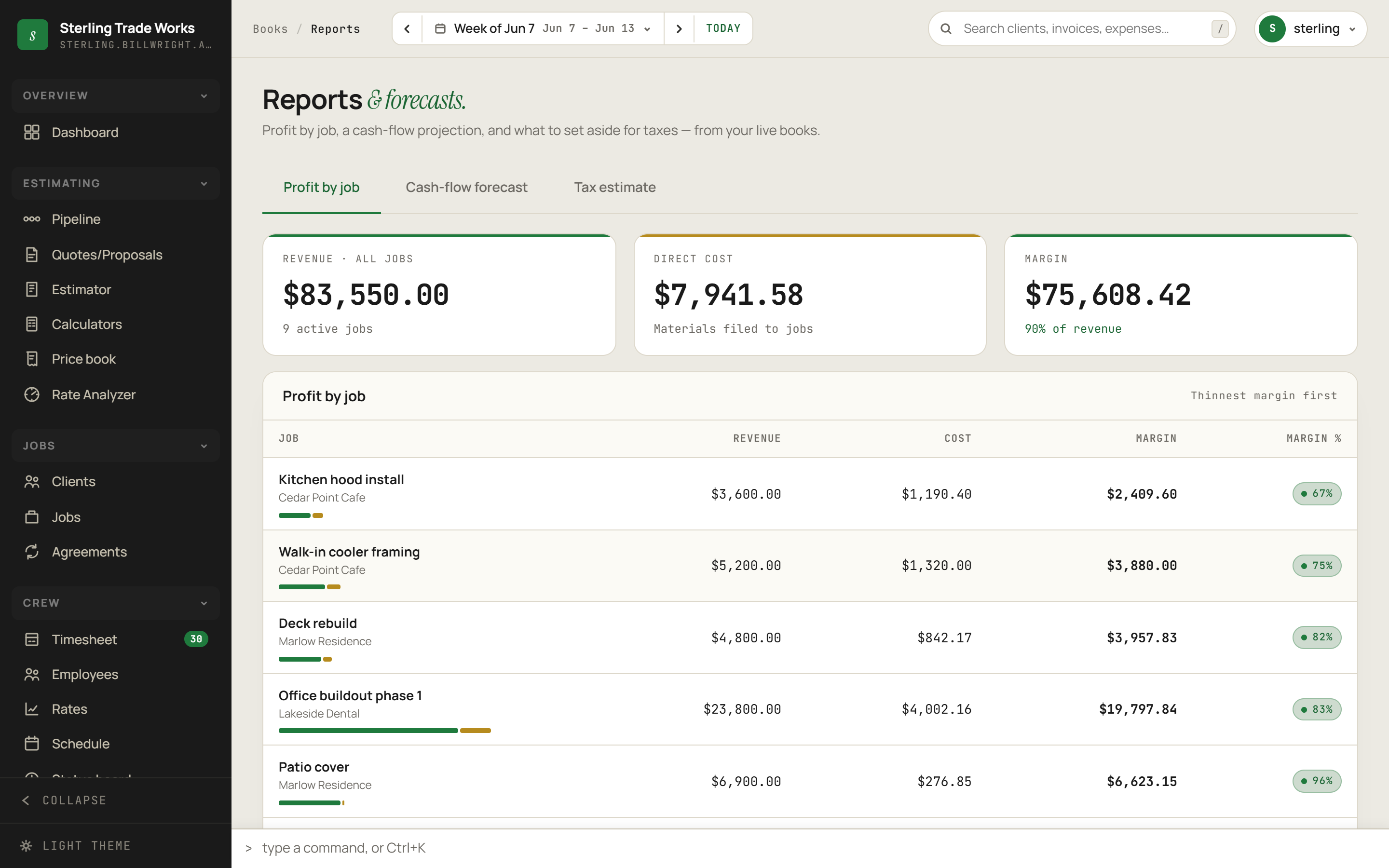Open the sterling account menu
This screenshot has height=868, width=1389.
pyautogui.click(x=1310, y=29)
